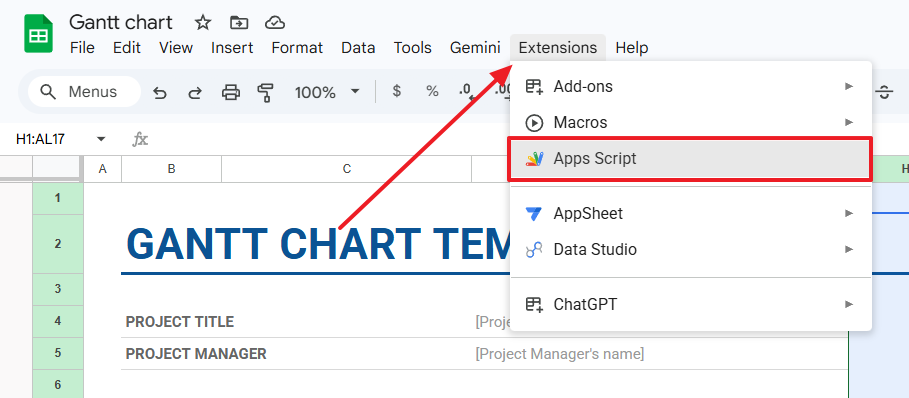Open the name box dropdown arrow

(101, 139)
